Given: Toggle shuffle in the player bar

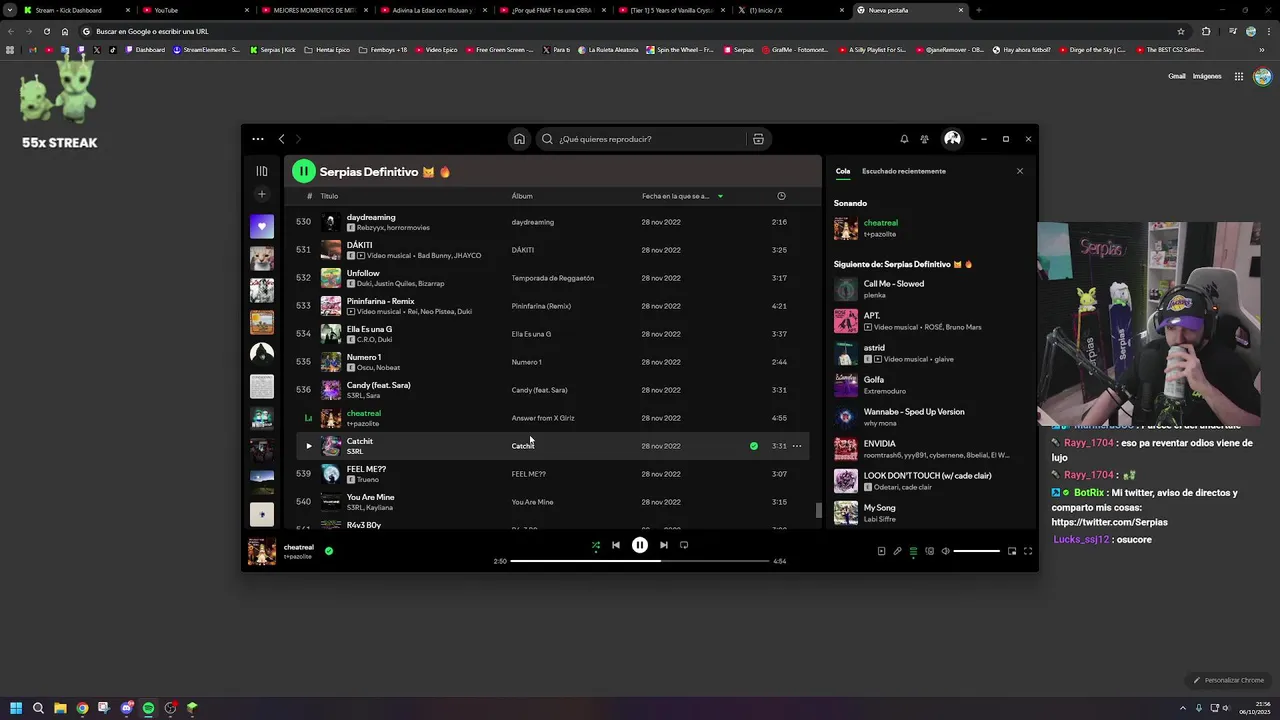Looking at the screenshot, I should (596, 545).
